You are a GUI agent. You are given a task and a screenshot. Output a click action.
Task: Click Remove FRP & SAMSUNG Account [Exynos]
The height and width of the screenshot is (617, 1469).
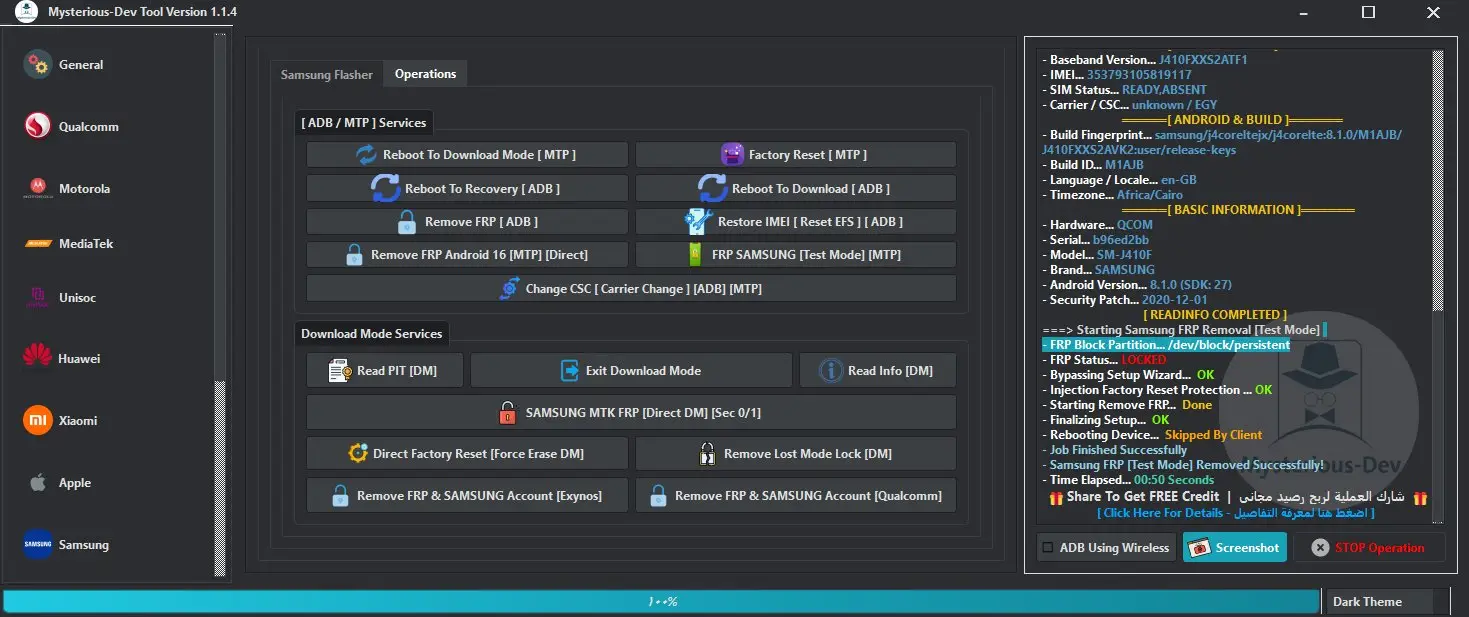click(x=468, y=496)
